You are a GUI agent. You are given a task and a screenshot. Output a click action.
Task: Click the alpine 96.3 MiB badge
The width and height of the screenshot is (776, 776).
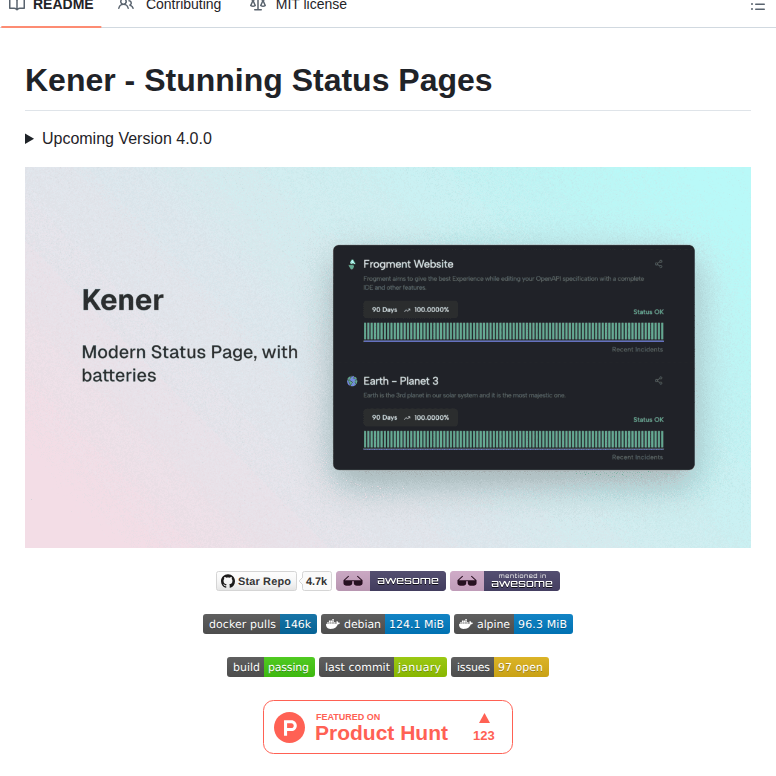click(x=513, y=624)
